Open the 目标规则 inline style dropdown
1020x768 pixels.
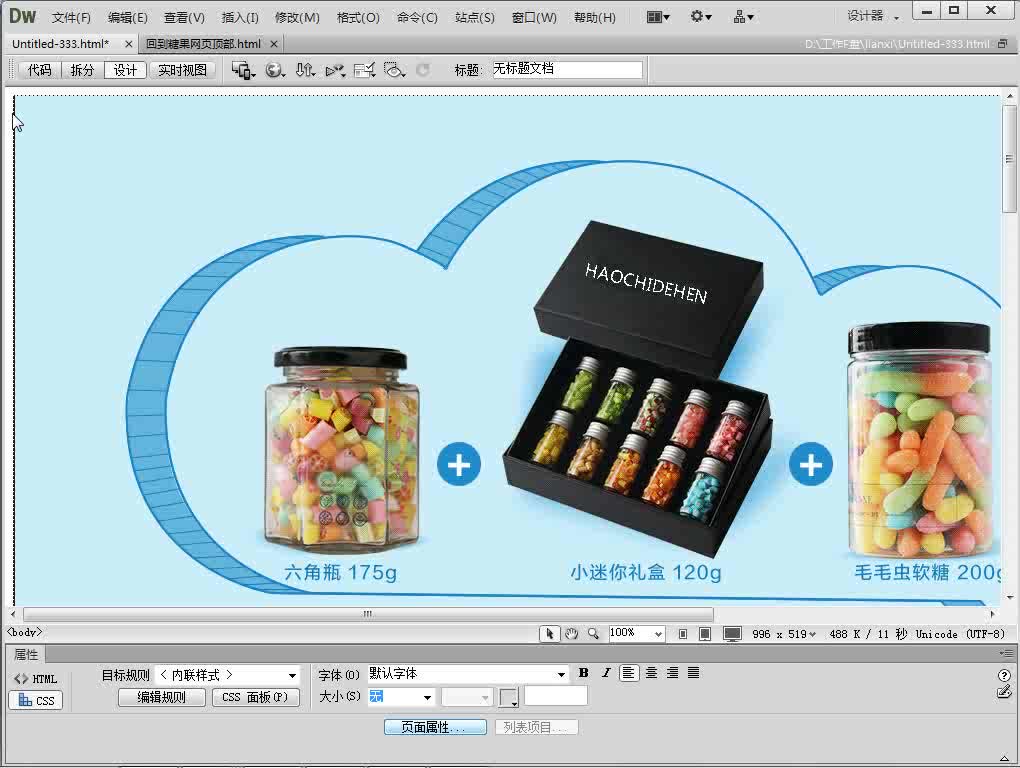click(228, 675)
